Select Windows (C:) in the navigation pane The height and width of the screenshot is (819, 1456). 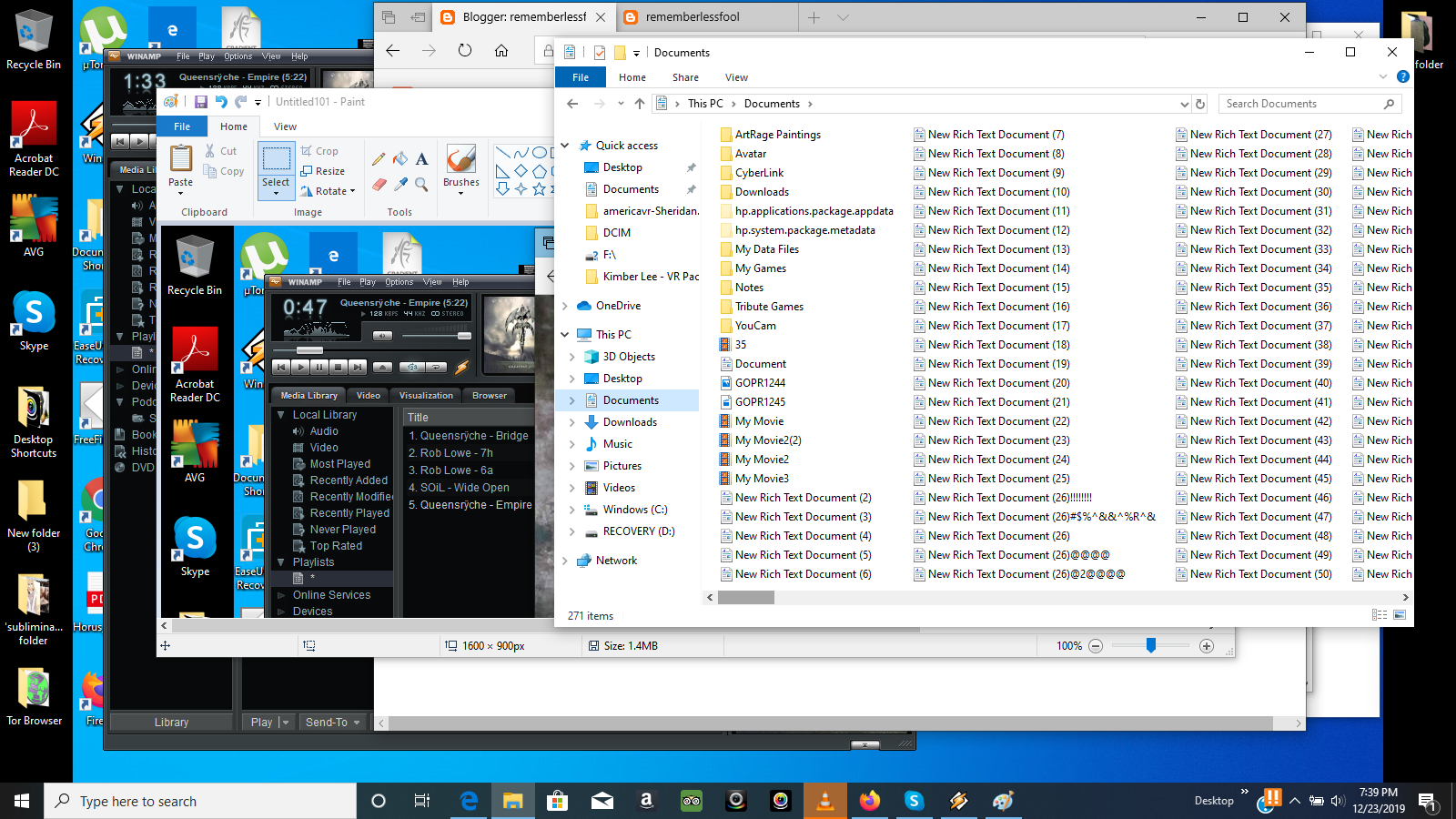[635, 510]
